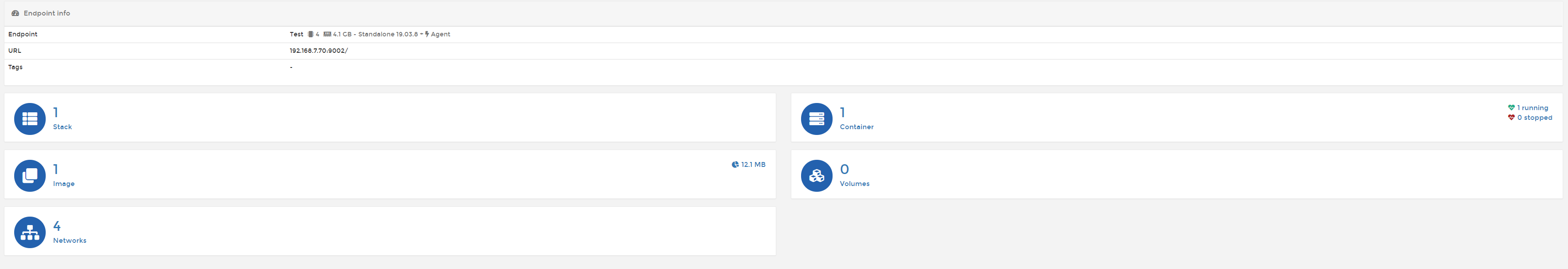Click the image count number 1
Image resolution: width=1568 pixels, height=269 pixels.
[55, 169]
